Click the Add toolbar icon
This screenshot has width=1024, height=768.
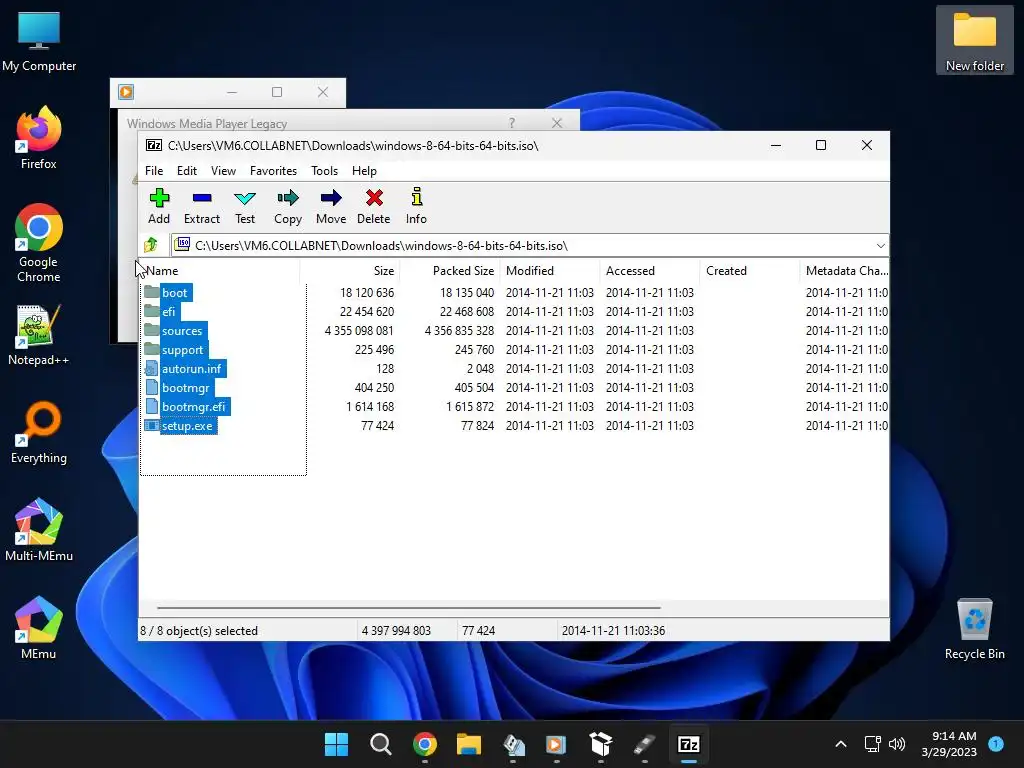159,206
